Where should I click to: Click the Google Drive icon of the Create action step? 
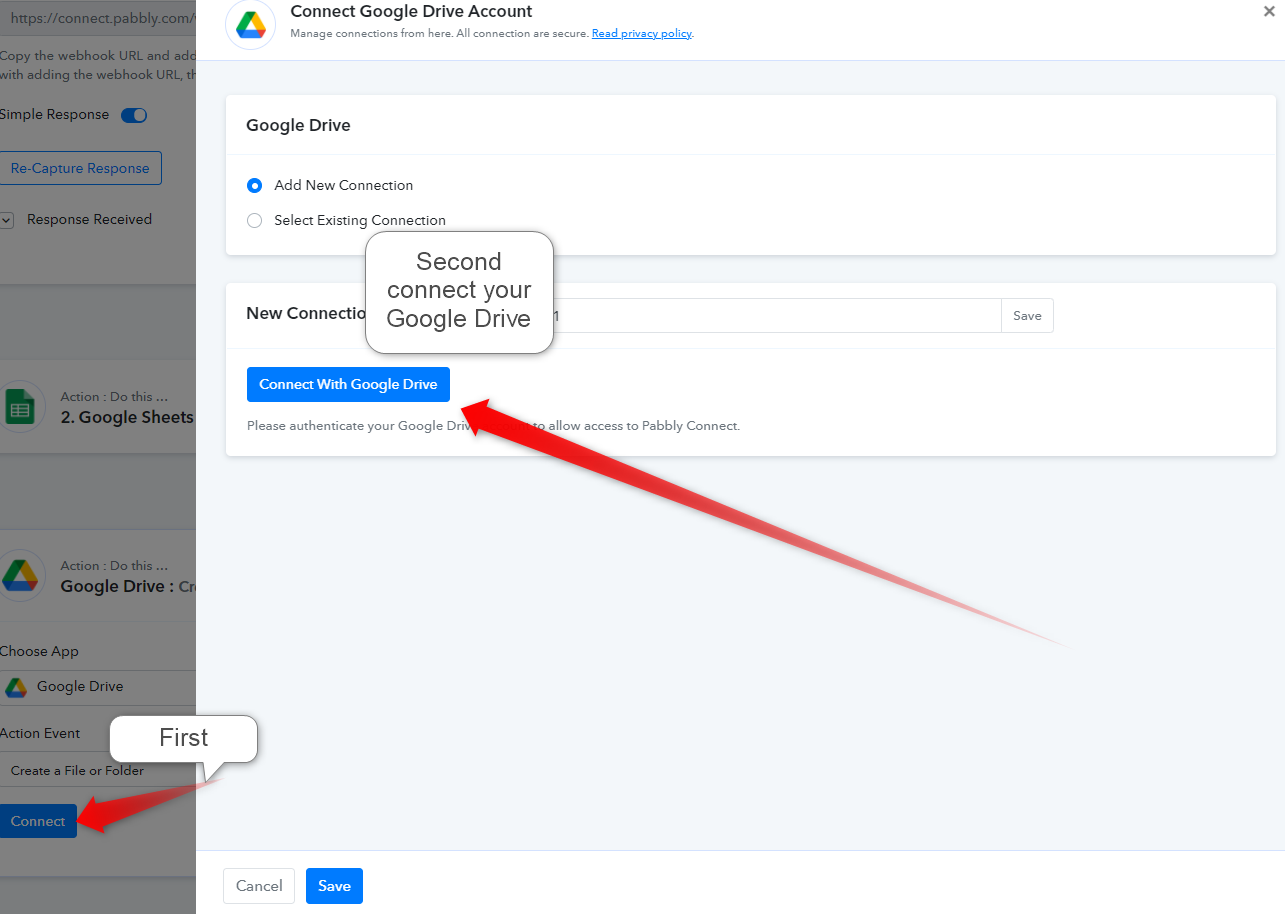coord(21,575)
